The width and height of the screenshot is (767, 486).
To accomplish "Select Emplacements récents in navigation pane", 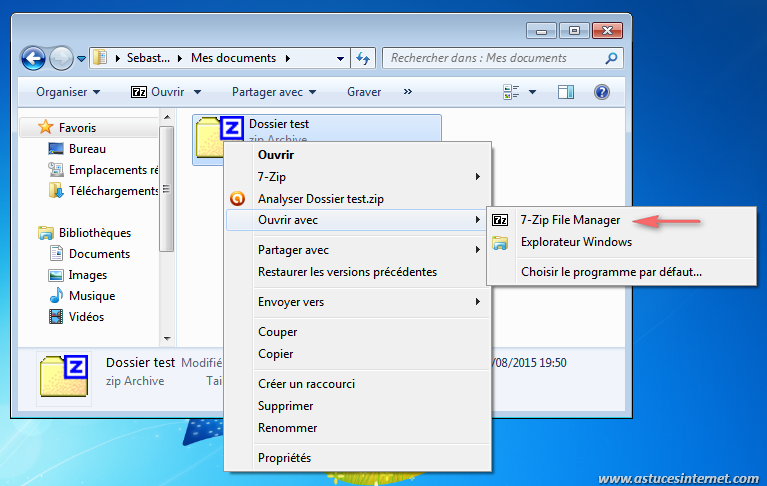I will [x=113, y=170].
